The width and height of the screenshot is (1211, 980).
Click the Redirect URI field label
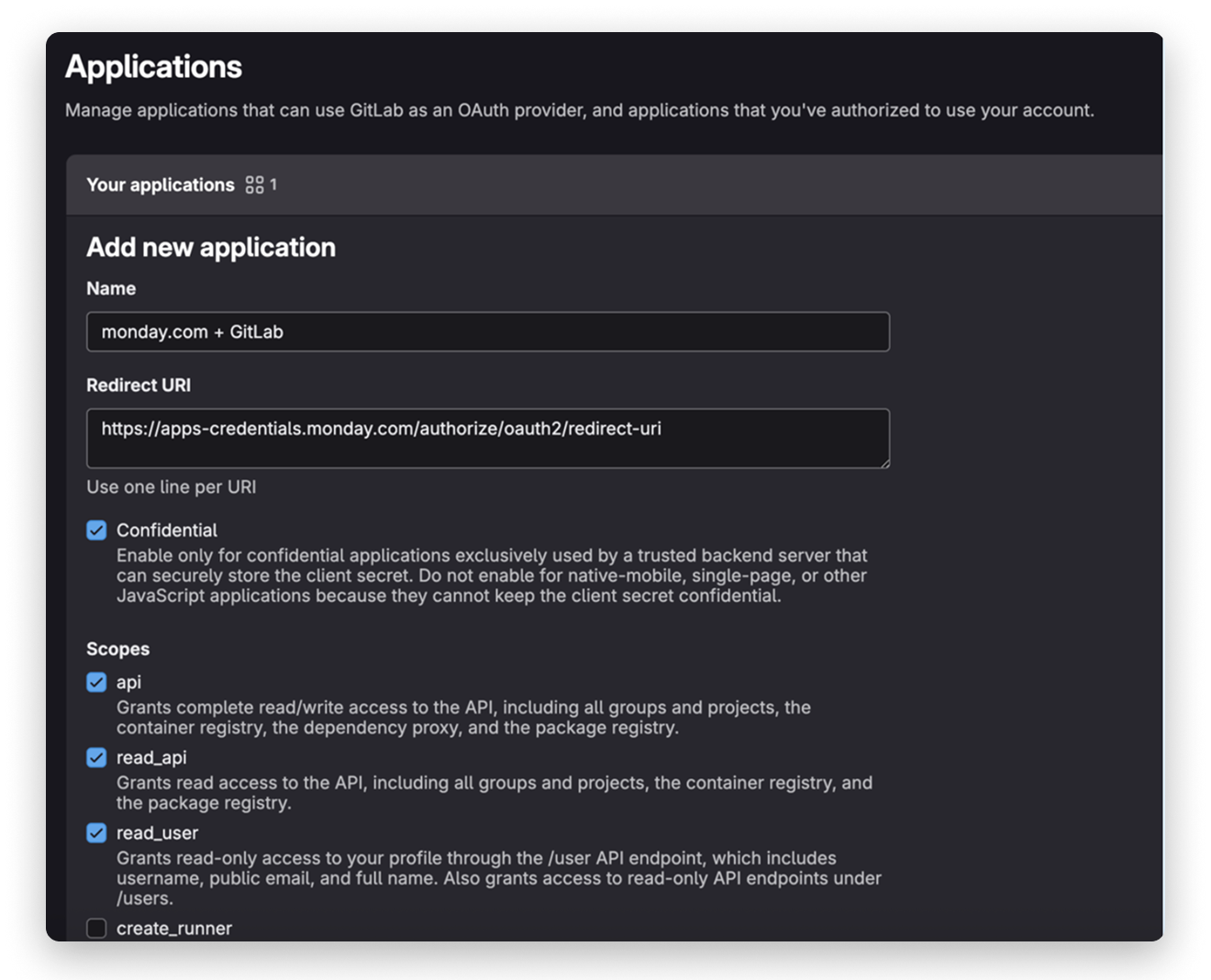[139, 385]
